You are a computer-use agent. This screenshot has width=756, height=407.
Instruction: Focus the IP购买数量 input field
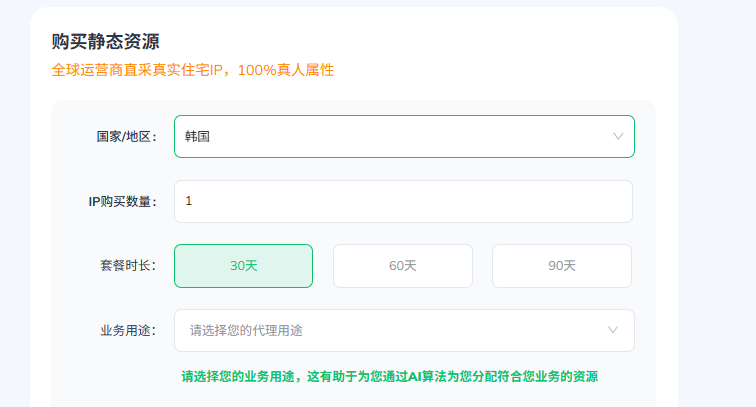pyautogui.click(x=403, y=202)
